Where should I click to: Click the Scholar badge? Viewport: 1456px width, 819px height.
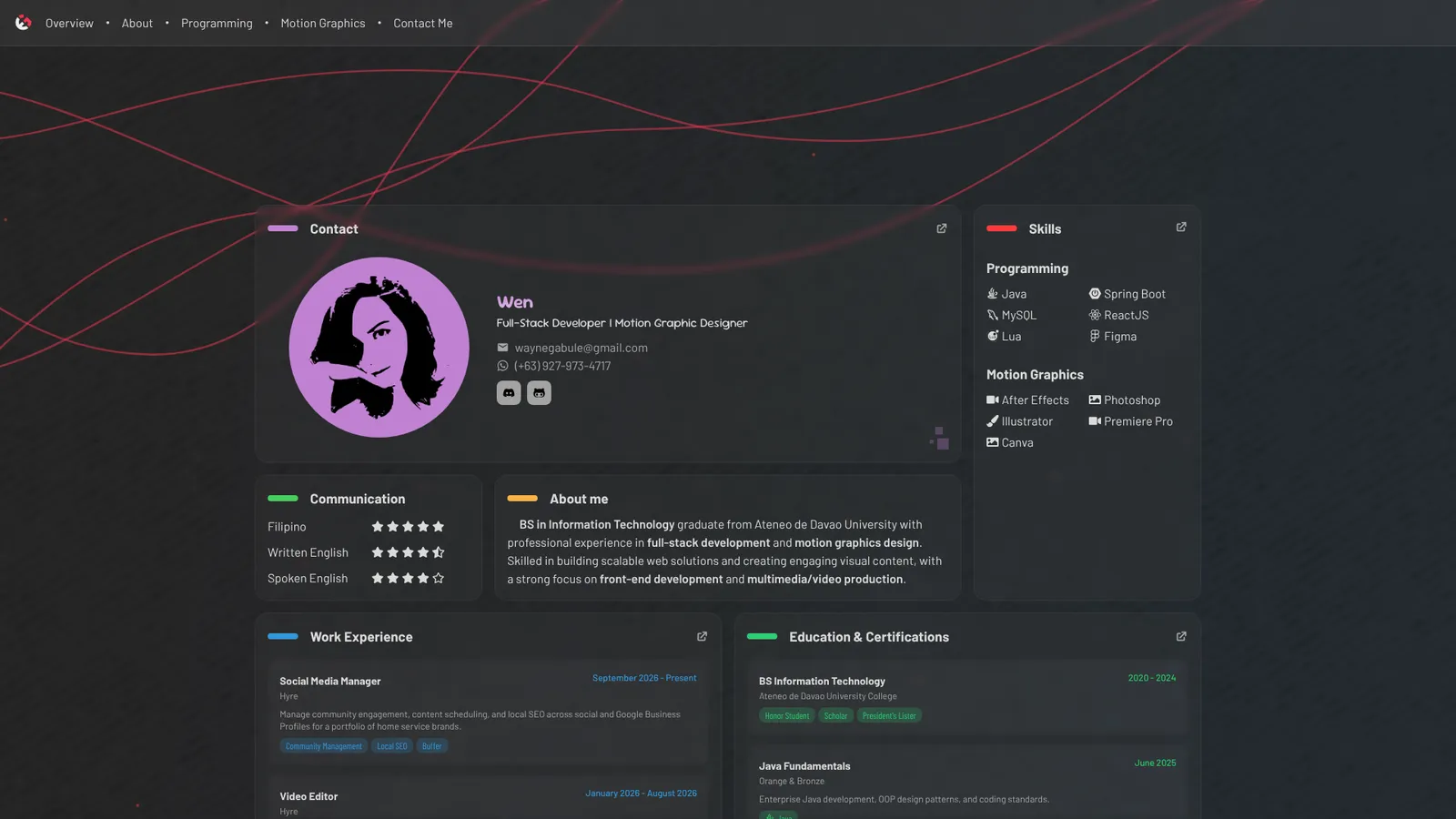pos(835,716)
